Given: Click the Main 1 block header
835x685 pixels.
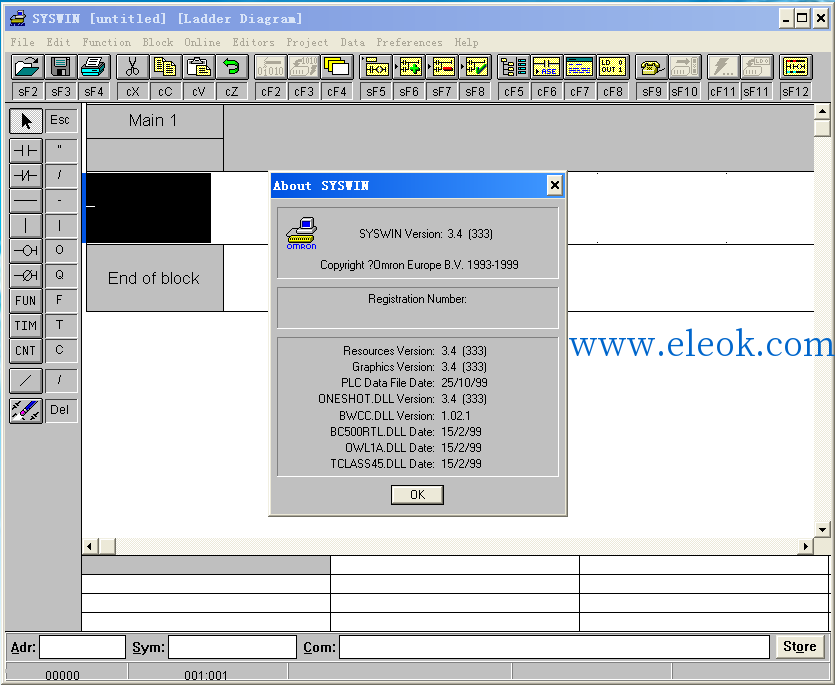Looking at the screenshot, I should pyautogui.click(x=154, y=121).
